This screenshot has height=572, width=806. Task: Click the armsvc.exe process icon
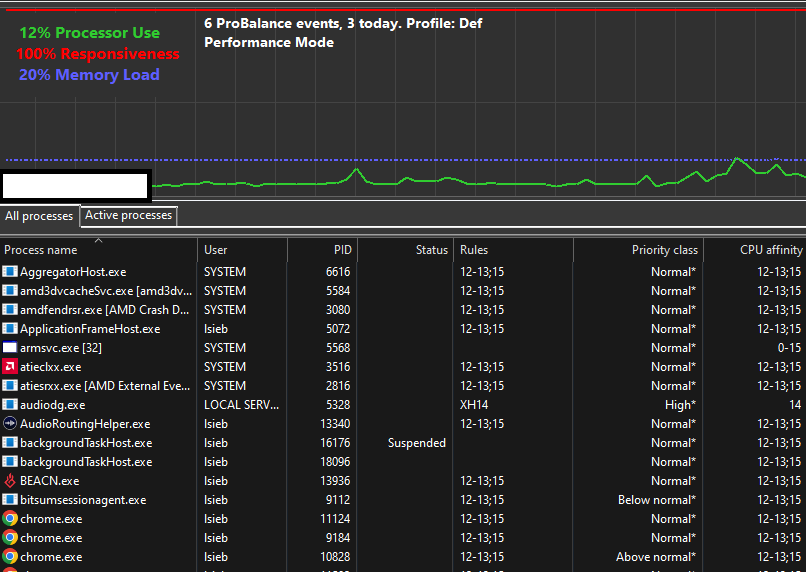(x=10, y=347)
